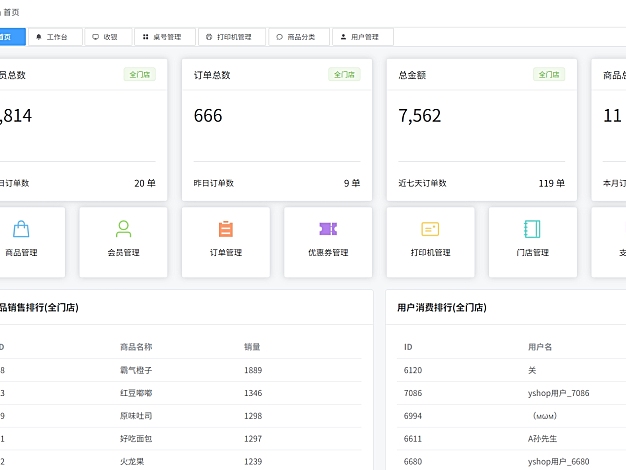
Task: Click 全门店 tag on 订单总数 card
Action: pos(344,75)
